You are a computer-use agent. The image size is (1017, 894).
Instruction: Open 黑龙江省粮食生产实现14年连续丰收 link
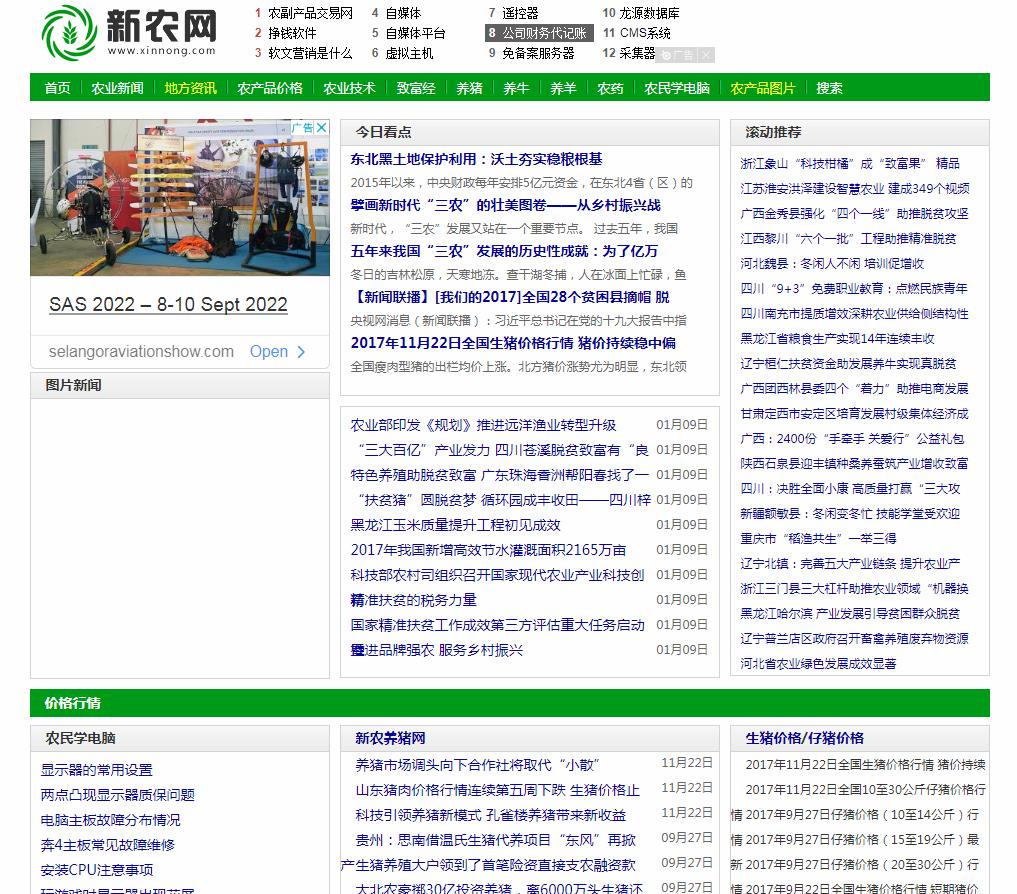coord(837,339)
